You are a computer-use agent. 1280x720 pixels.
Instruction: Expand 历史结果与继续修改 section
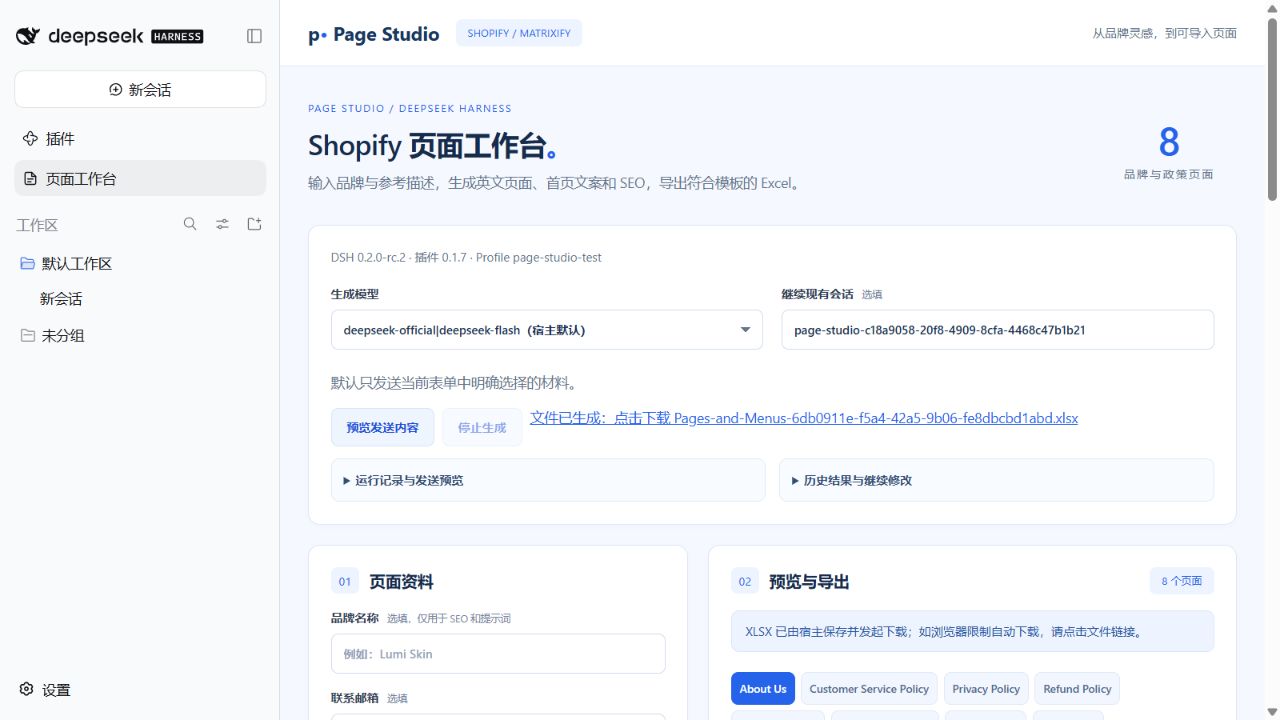(996, 480)
